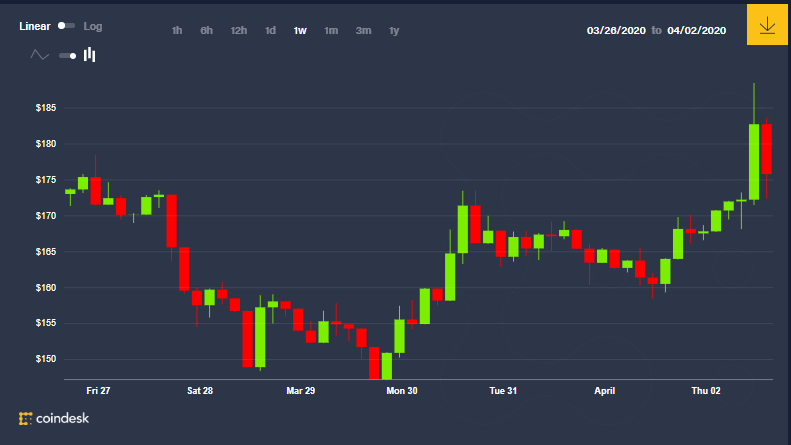This screenshot has width=791, height=445.
Task: Click the Fri 27 date axis label
Action: point(98,391)
